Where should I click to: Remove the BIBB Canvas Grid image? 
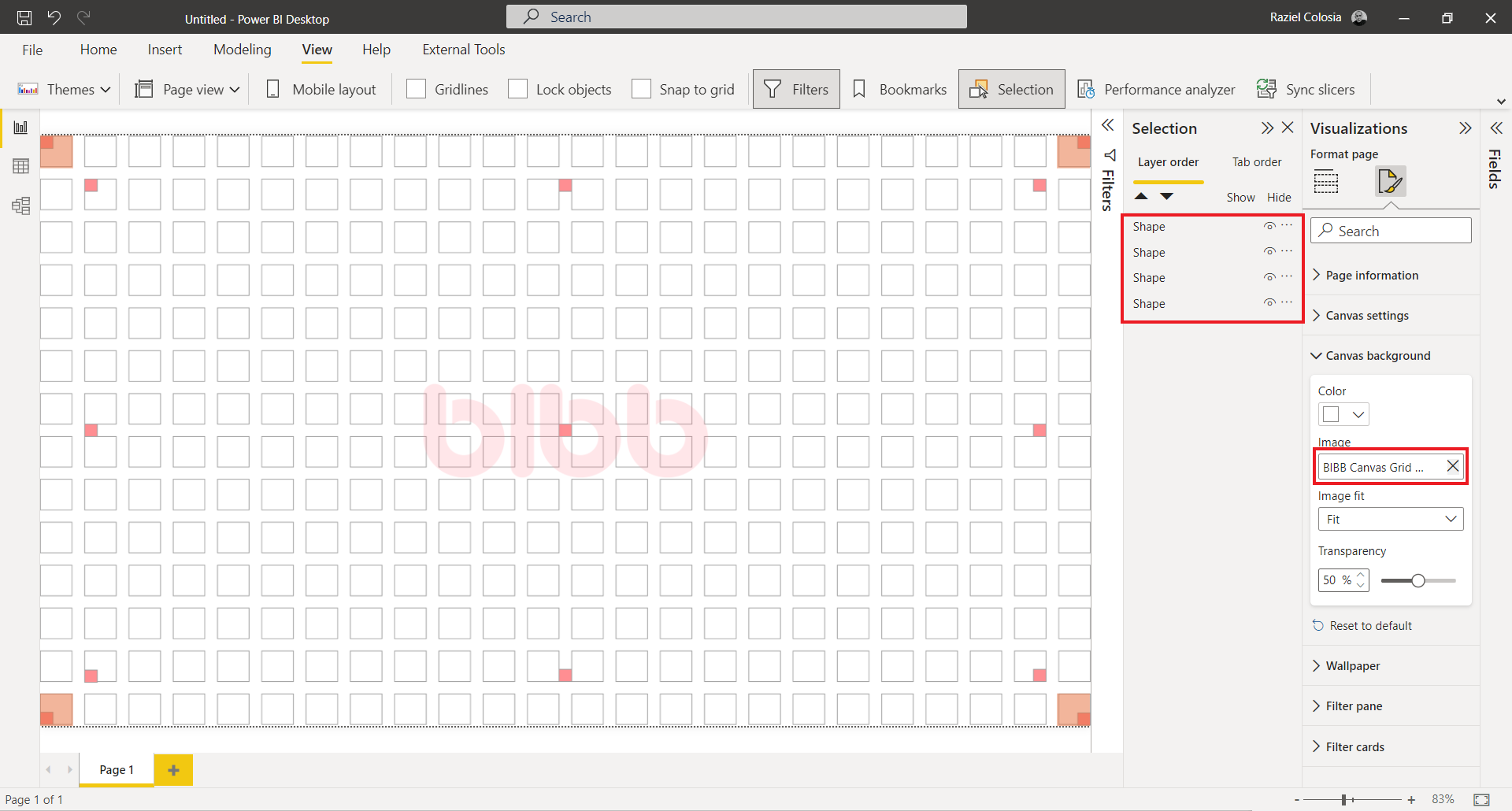pos(1453,467)
